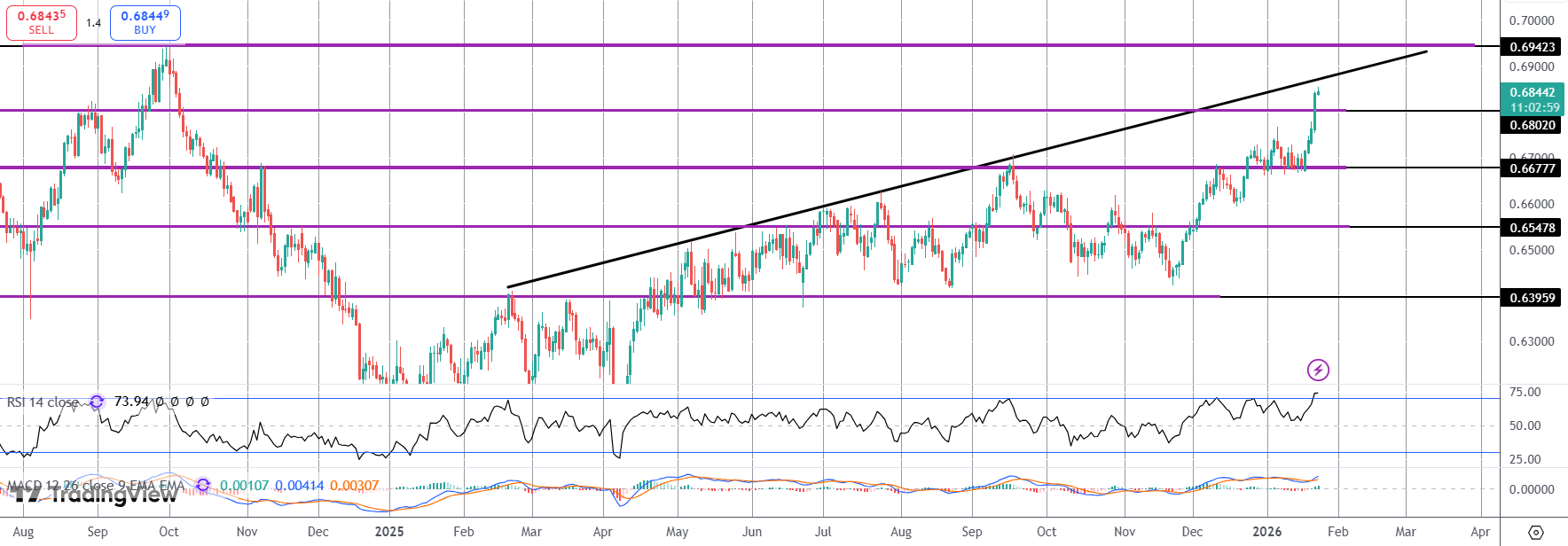Click the 0.66777 price label on the axis
This screenshot has width=1568, height=546.
coord(1532,168)
